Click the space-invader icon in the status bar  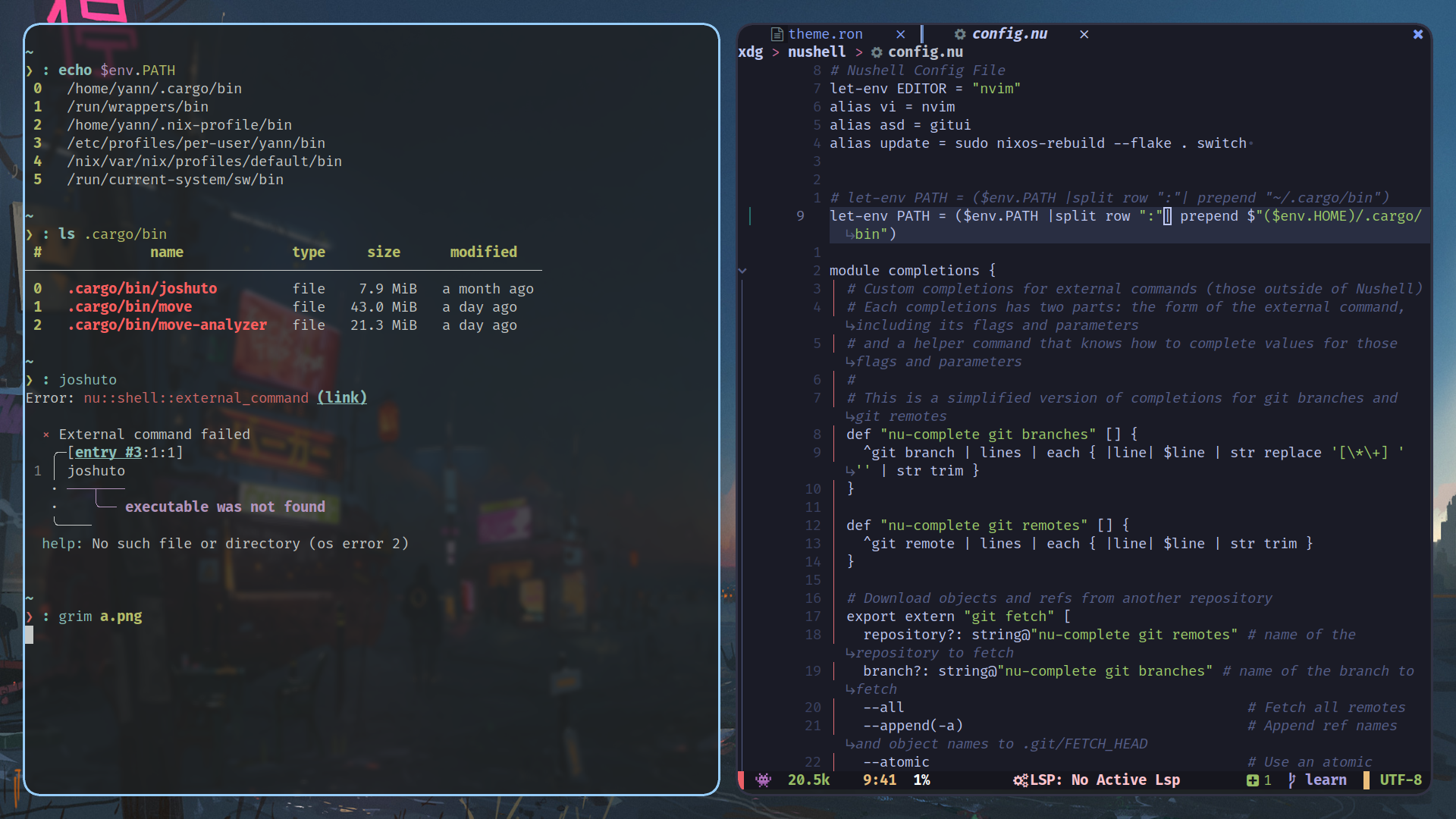(764, 780)
